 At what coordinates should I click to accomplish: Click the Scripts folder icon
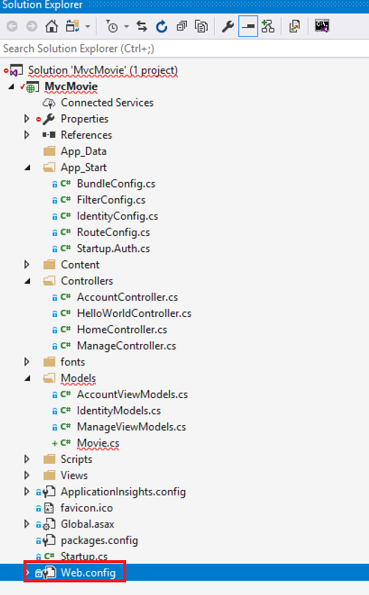click(49, 459)
